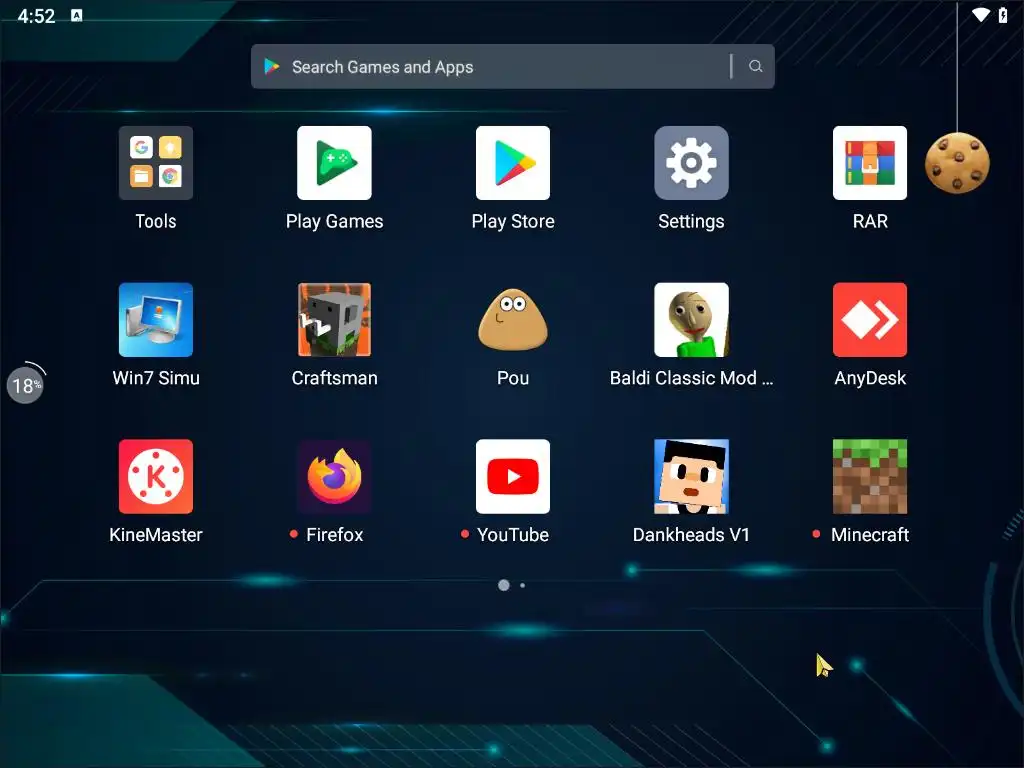Image resolution: width=1024 pixels, height=768 pixels.
Task: Open the Tools folder
Action: pyautogui.click(x=155, y=163)
